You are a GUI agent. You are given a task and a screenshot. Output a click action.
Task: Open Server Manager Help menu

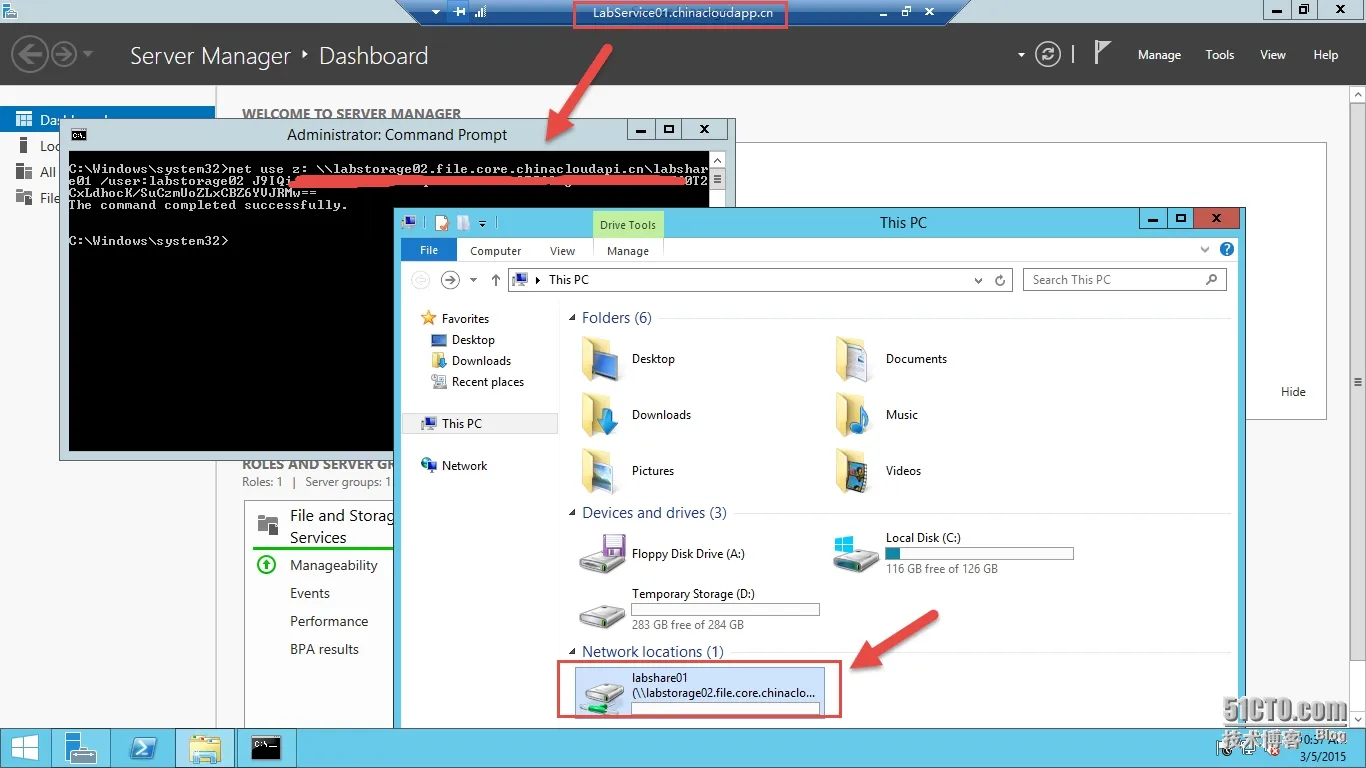pos(1326,55)
